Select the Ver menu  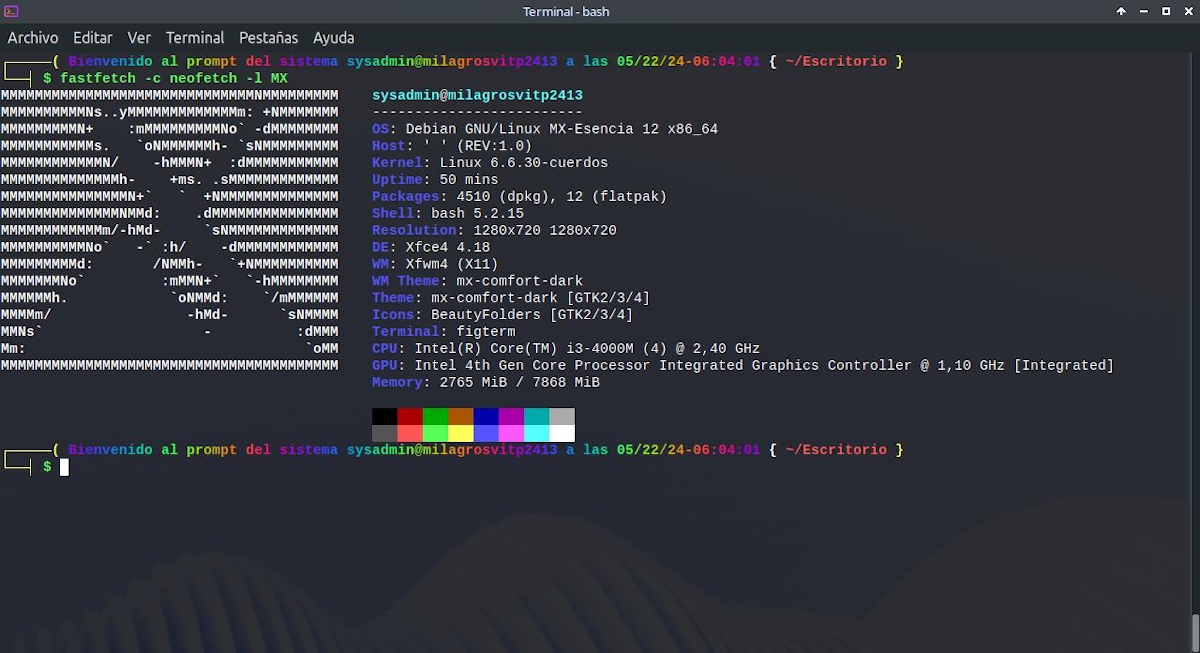(x=139, y=37)
